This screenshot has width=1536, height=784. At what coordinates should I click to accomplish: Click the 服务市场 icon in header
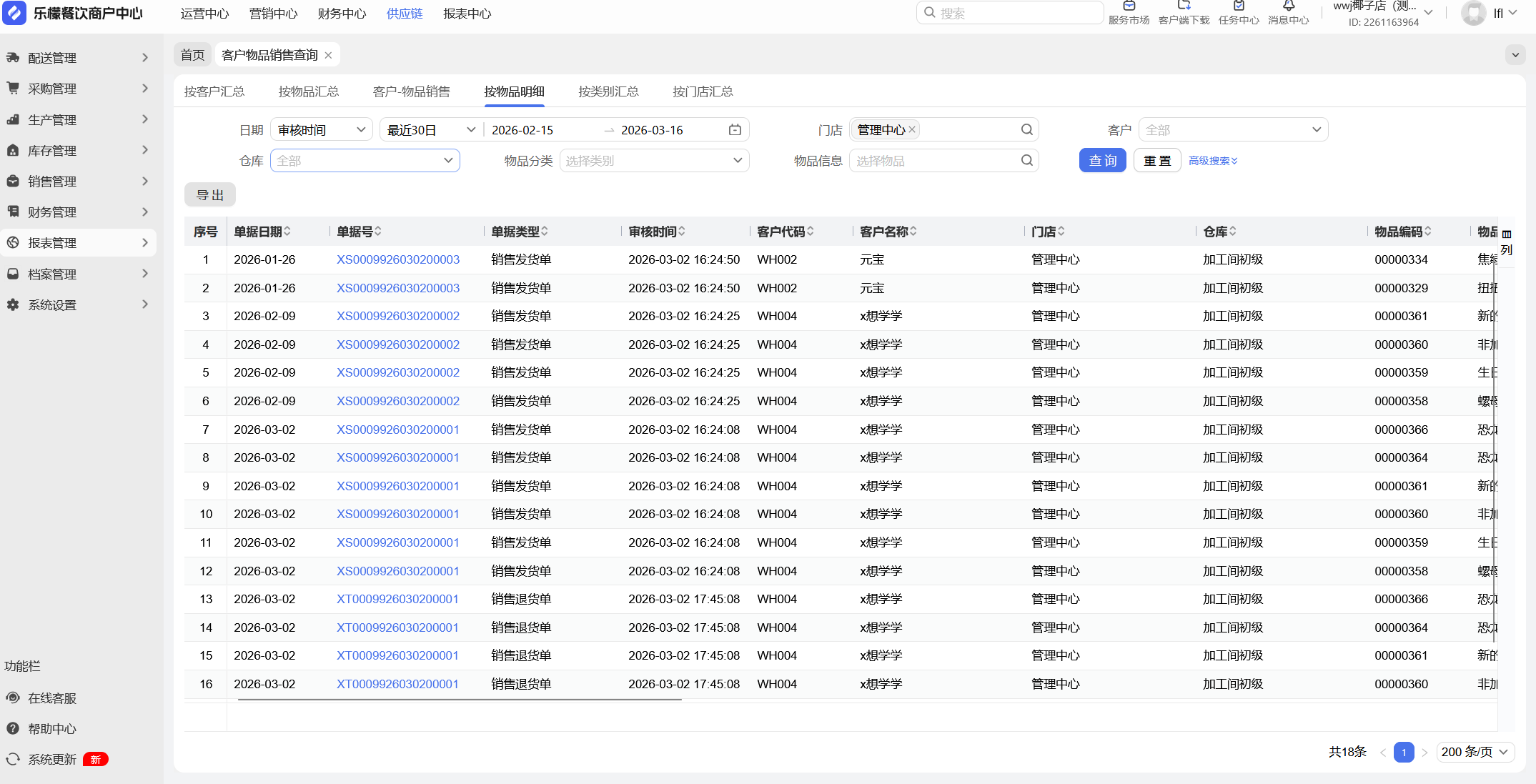pyautogui.click(x=1129, y=7)
